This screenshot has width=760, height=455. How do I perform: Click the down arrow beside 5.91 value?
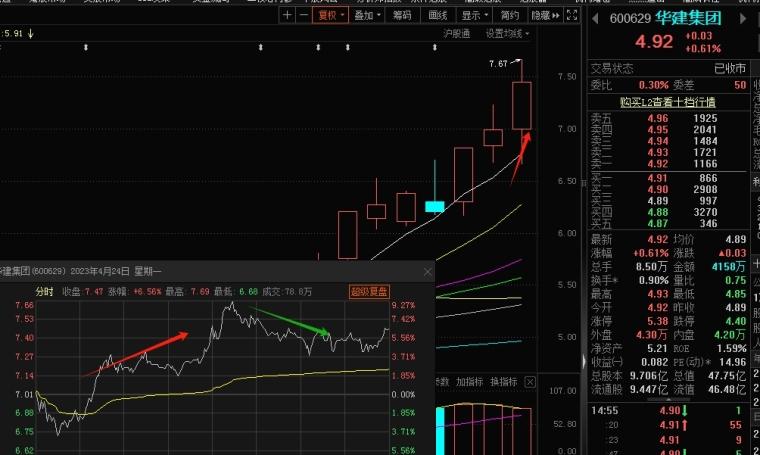coord(31,33)
